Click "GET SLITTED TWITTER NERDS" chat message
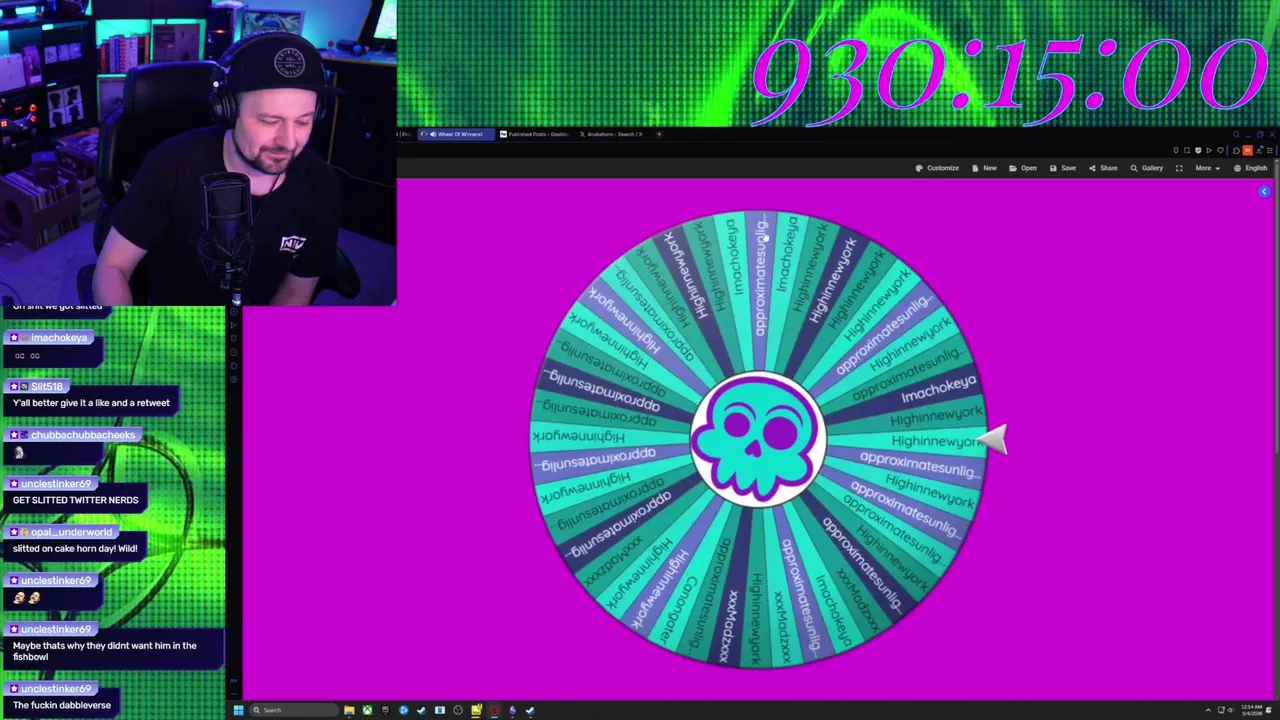 pyautogui.click(x=75, y=500)
